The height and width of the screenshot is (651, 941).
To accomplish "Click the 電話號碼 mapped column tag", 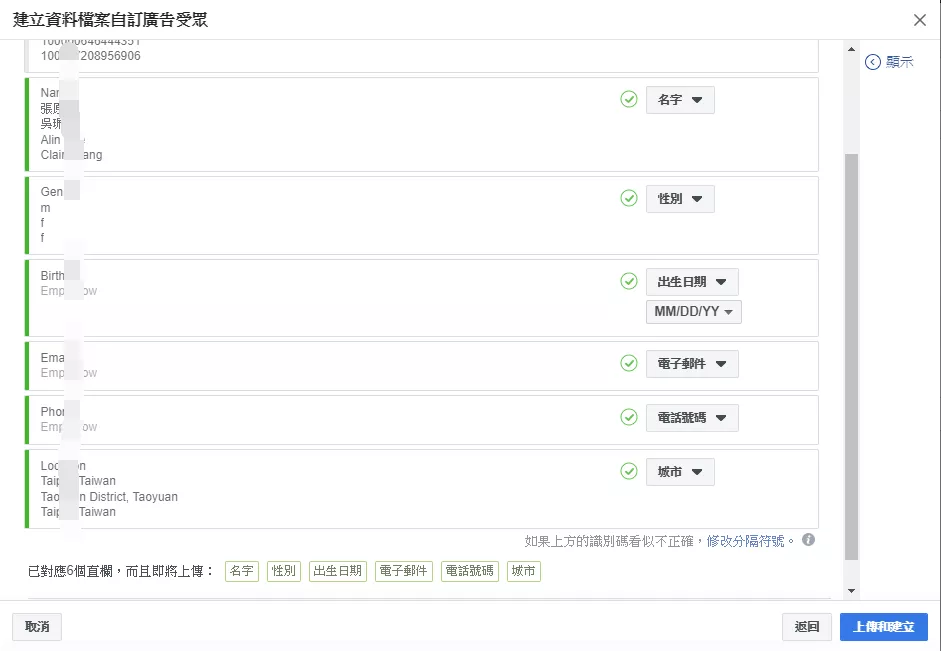I will pos(470,571).
